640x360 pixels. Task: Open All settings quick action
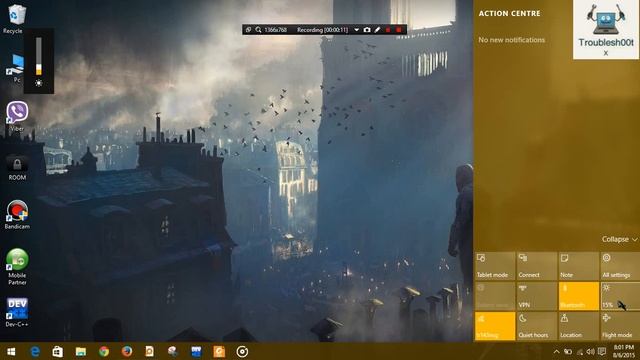click(620, 266)
